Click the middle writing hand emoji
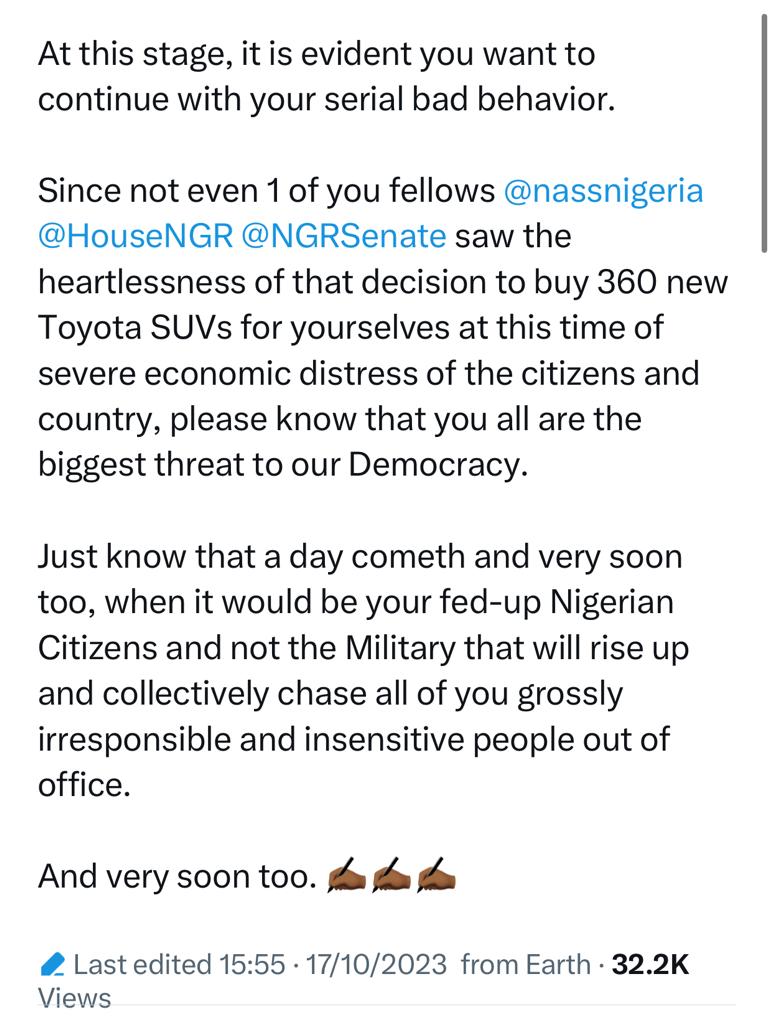Screen dimensions: 773x1024 point(391,877)
